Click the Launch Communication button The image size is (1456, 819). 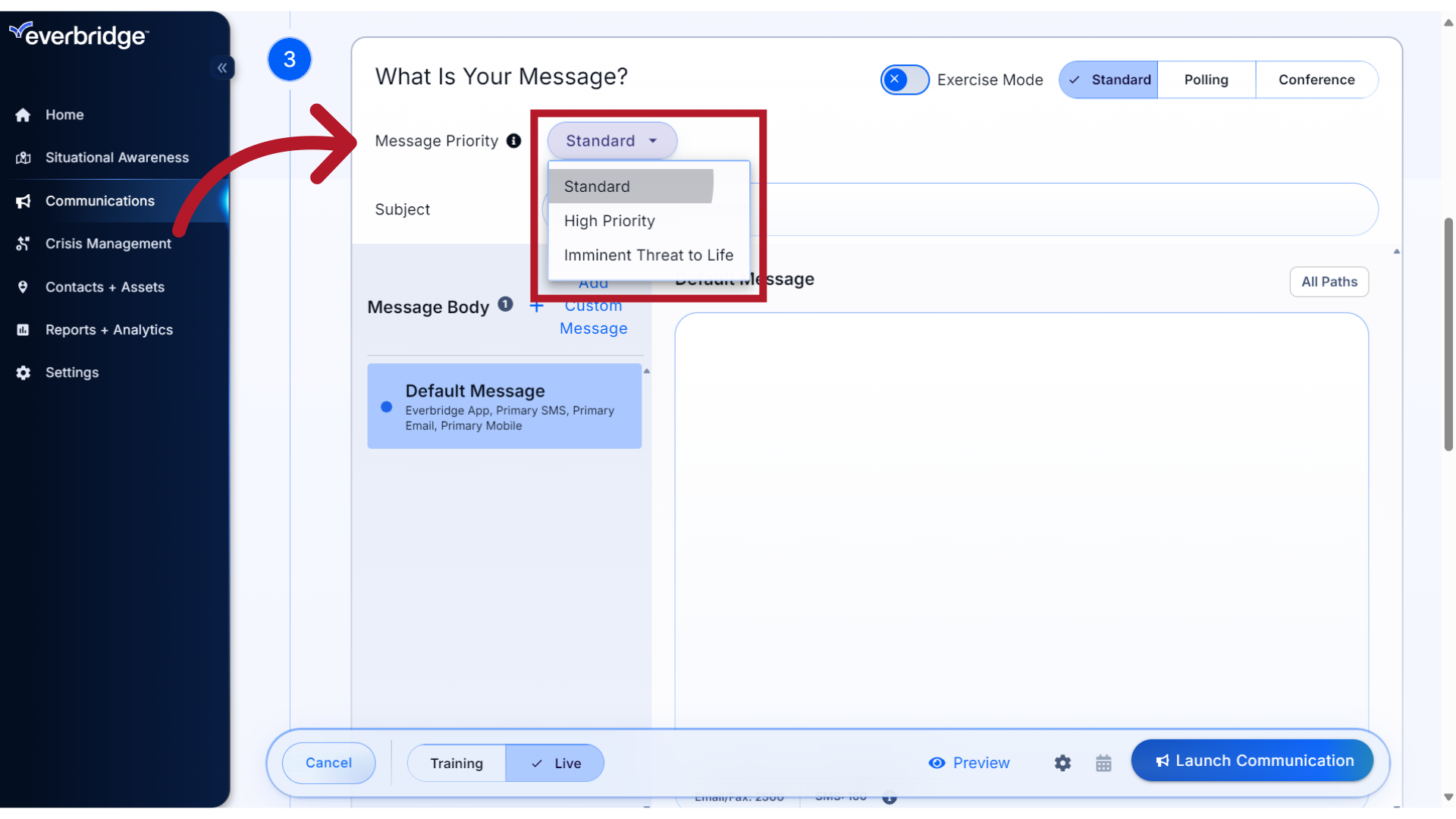click(x=1252, y=760)
